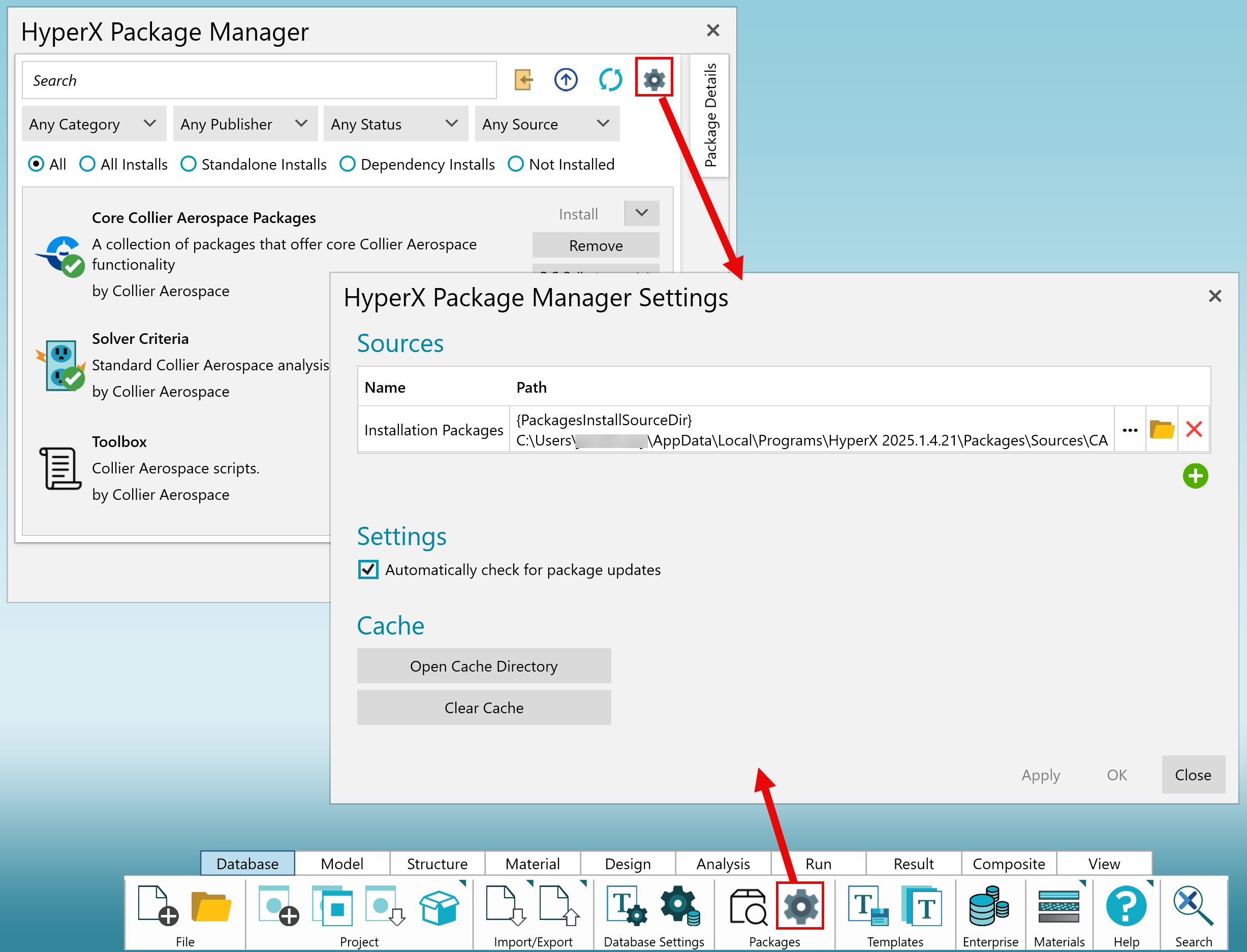This screenshot has width=1247, height=952.
Task: Switch to the Database tab
Action: (247, 863)
